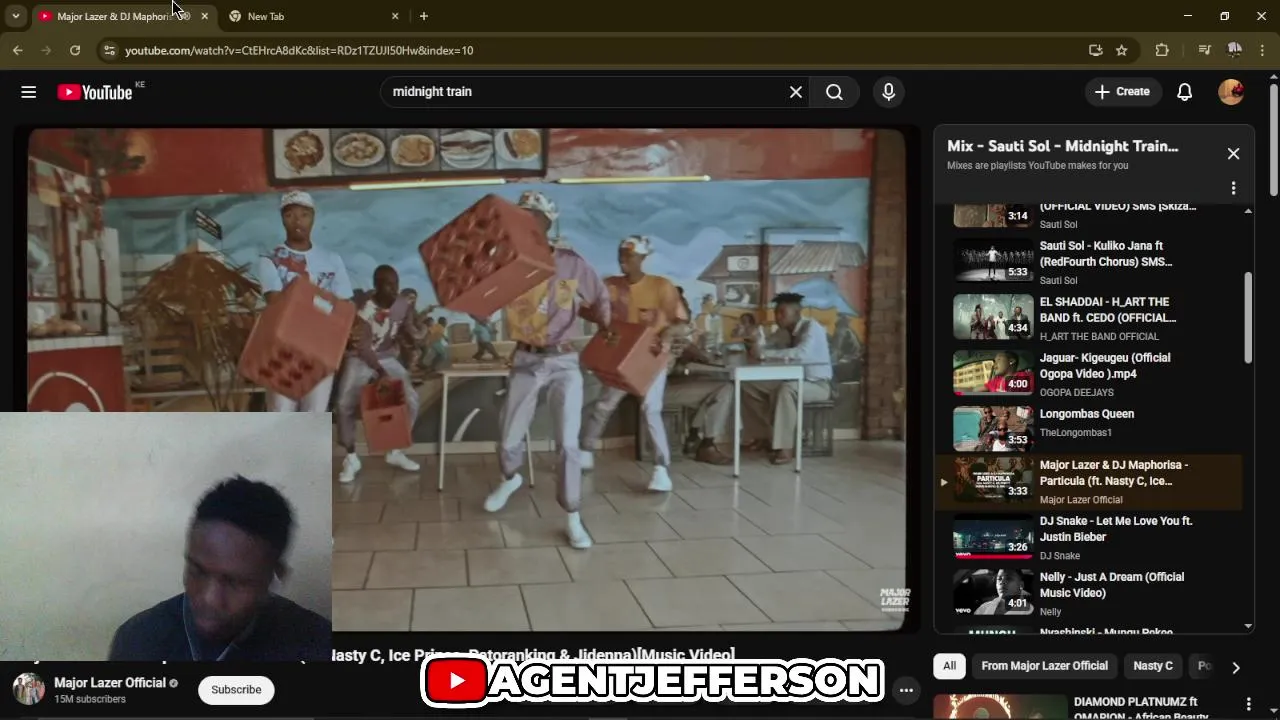Click the Sauti Sol SMS Skiza video thumbnail
1280x720 pixels.
click(993, 214)
